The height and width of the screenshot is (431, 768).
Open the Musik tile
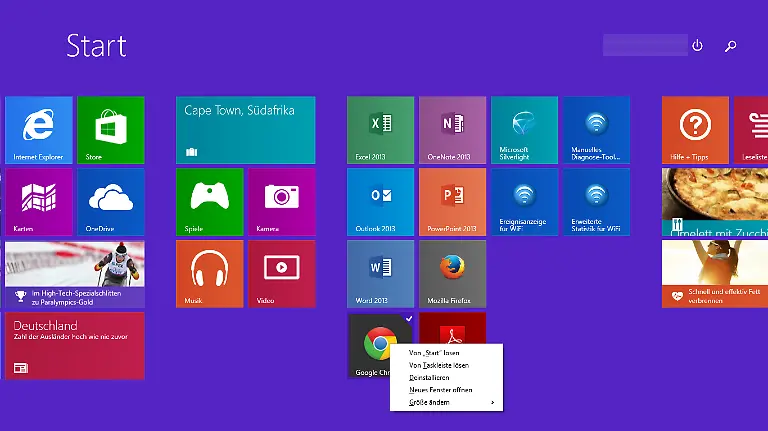[x=210, y=274]
